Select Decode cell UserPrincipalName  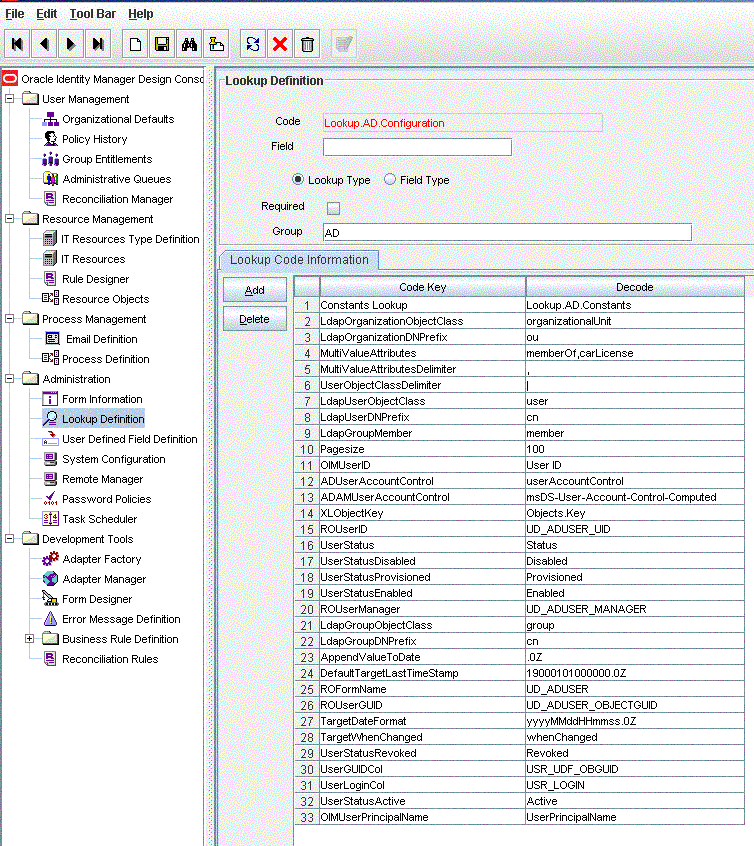coord(635,817)
